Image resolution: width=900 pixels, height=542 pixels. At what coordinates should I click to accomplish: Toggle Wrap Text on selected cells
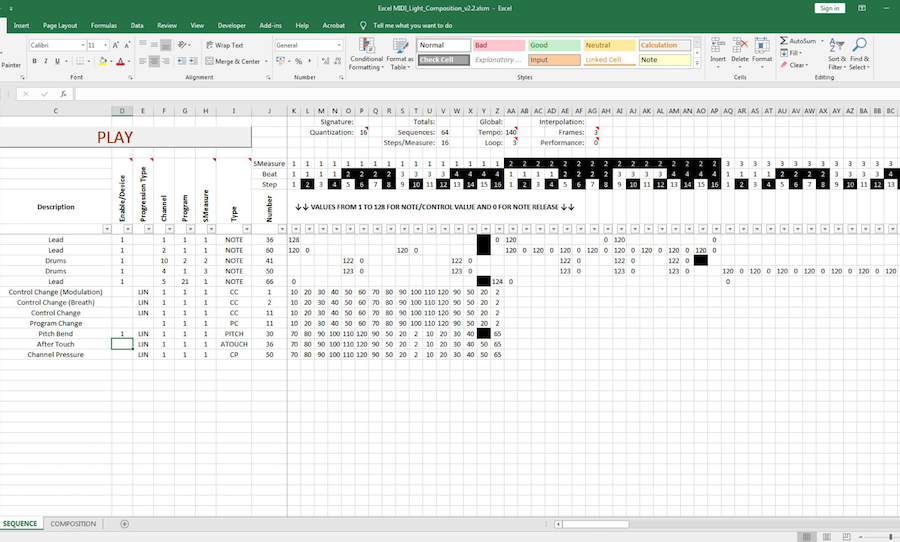click(x=223, y=45)
